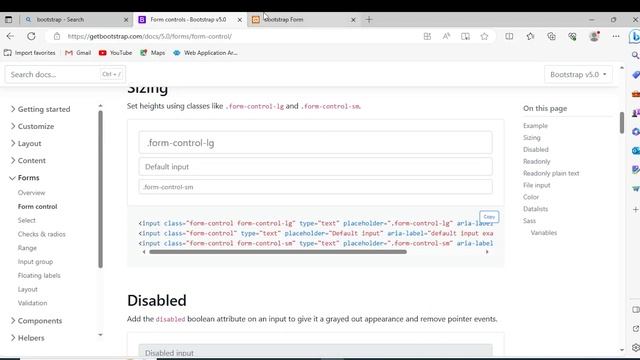The height and width of the screenshot is (360, 640).
Task: Click the address bar URL
Action: pyautogui.click(x=150, y=36)
